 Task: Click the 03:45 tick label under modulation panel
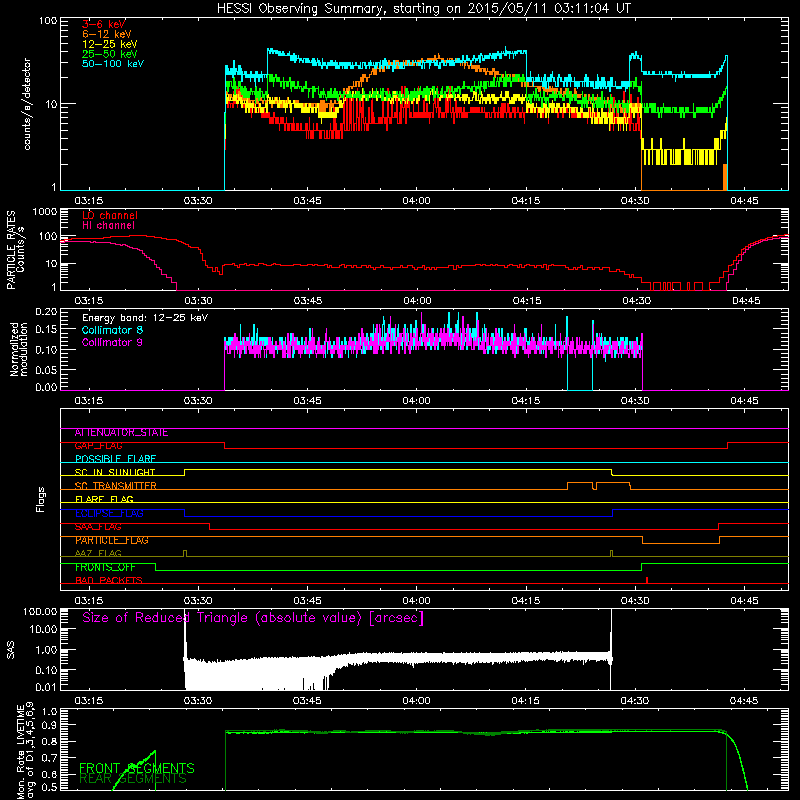307,401
